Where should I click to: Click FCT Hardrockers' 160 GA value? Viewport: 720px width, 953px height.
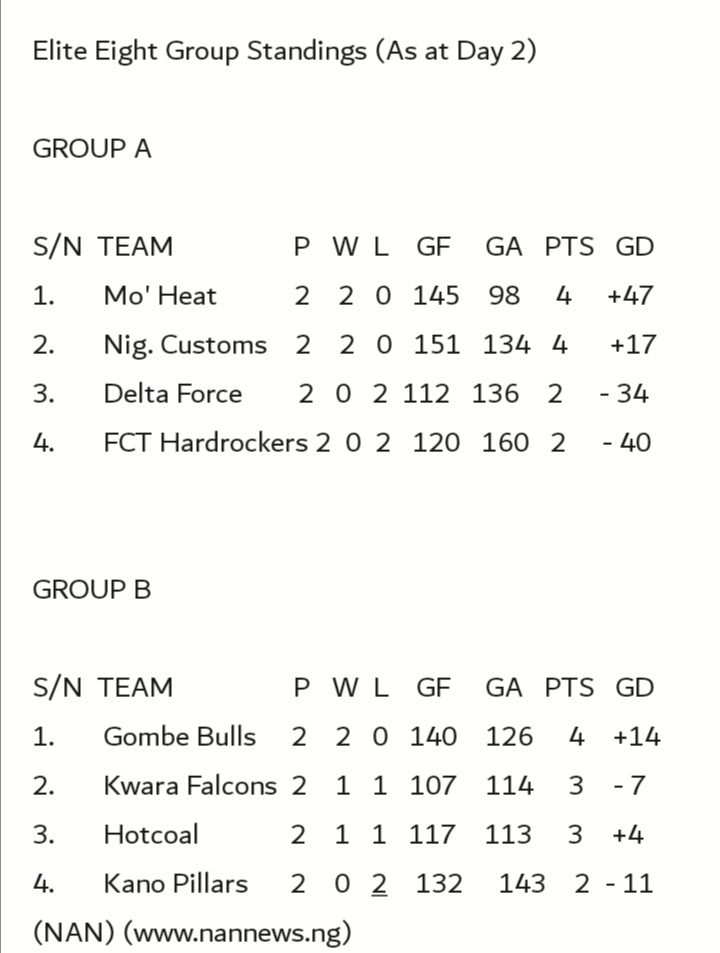505,443
